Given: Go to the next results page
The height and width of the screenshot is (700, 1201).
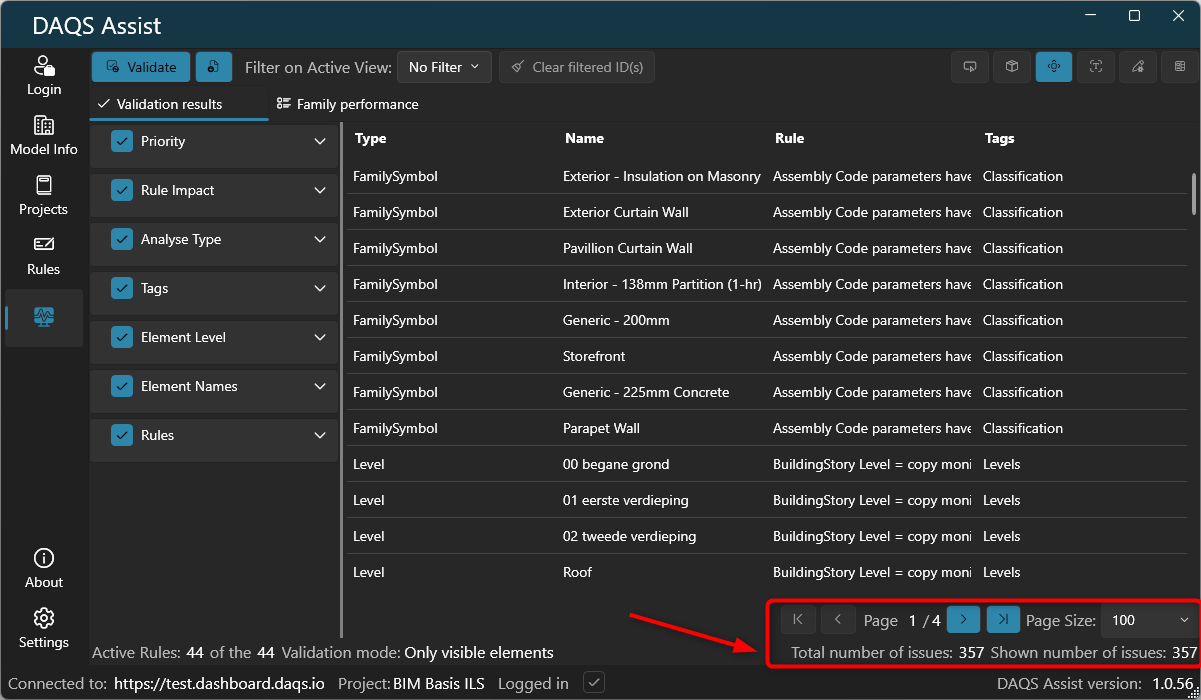Looking at the screenshot, I should pos(963,620).
